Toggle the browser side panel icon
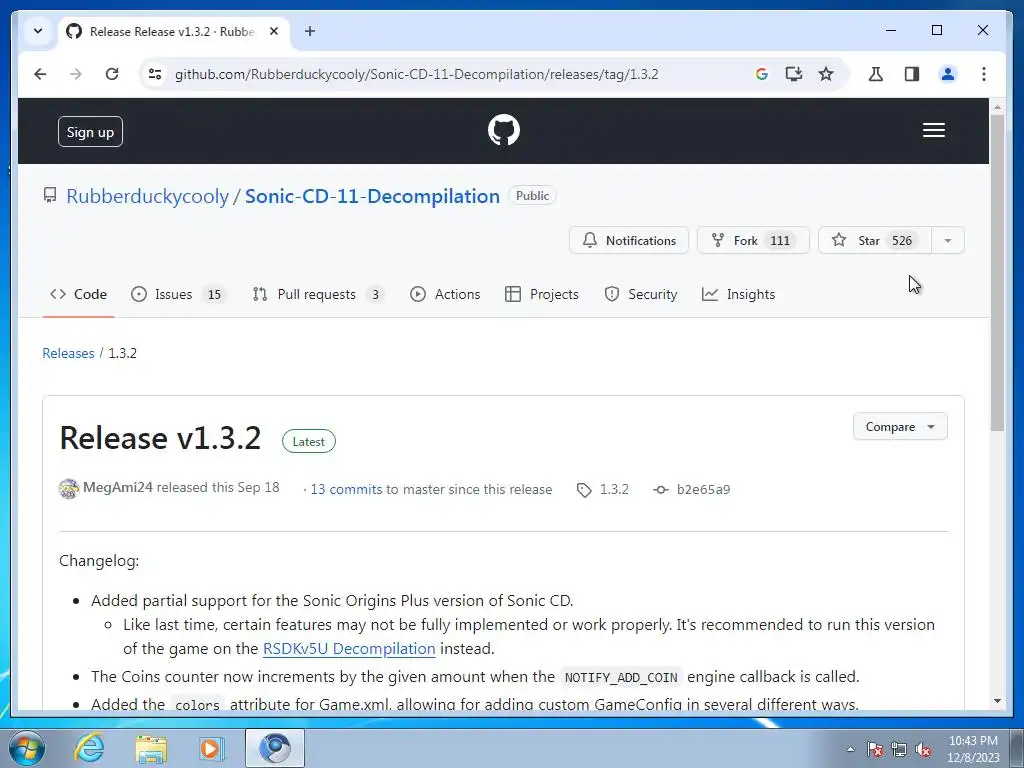 (x=912, y=74)
